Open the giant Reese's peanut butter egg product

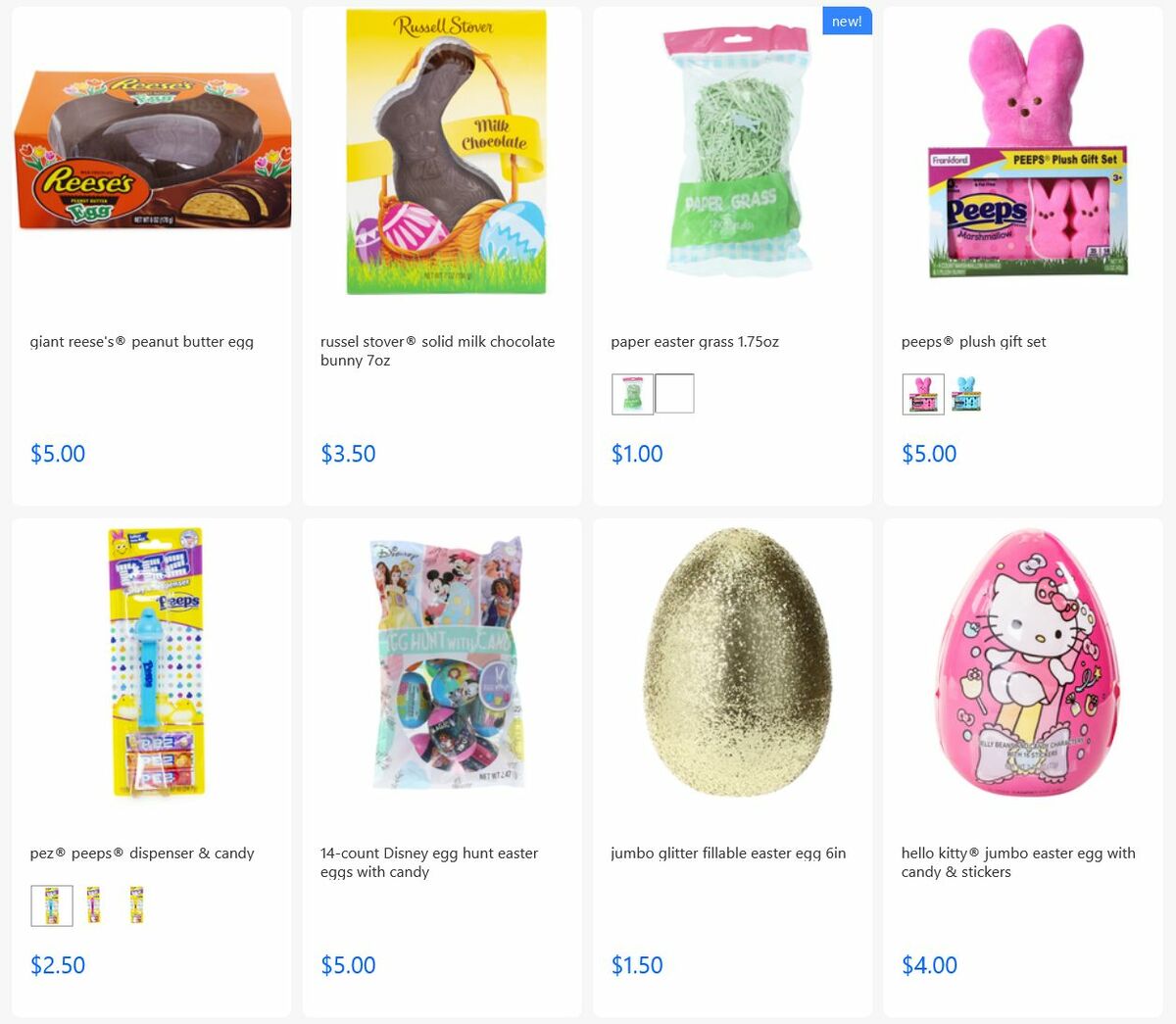point(142,341)
